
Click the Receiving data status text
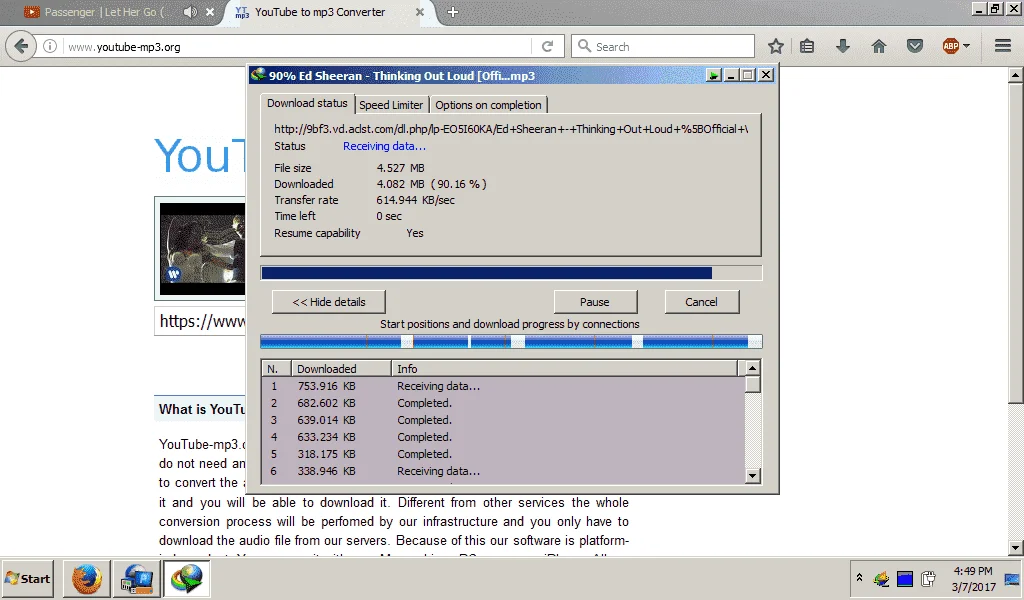(384, 146)
